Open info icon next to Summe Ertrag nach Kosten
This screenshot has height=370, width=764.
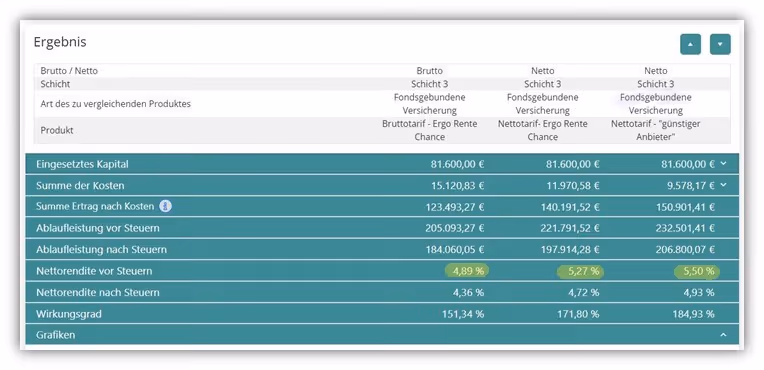point(166,206)
